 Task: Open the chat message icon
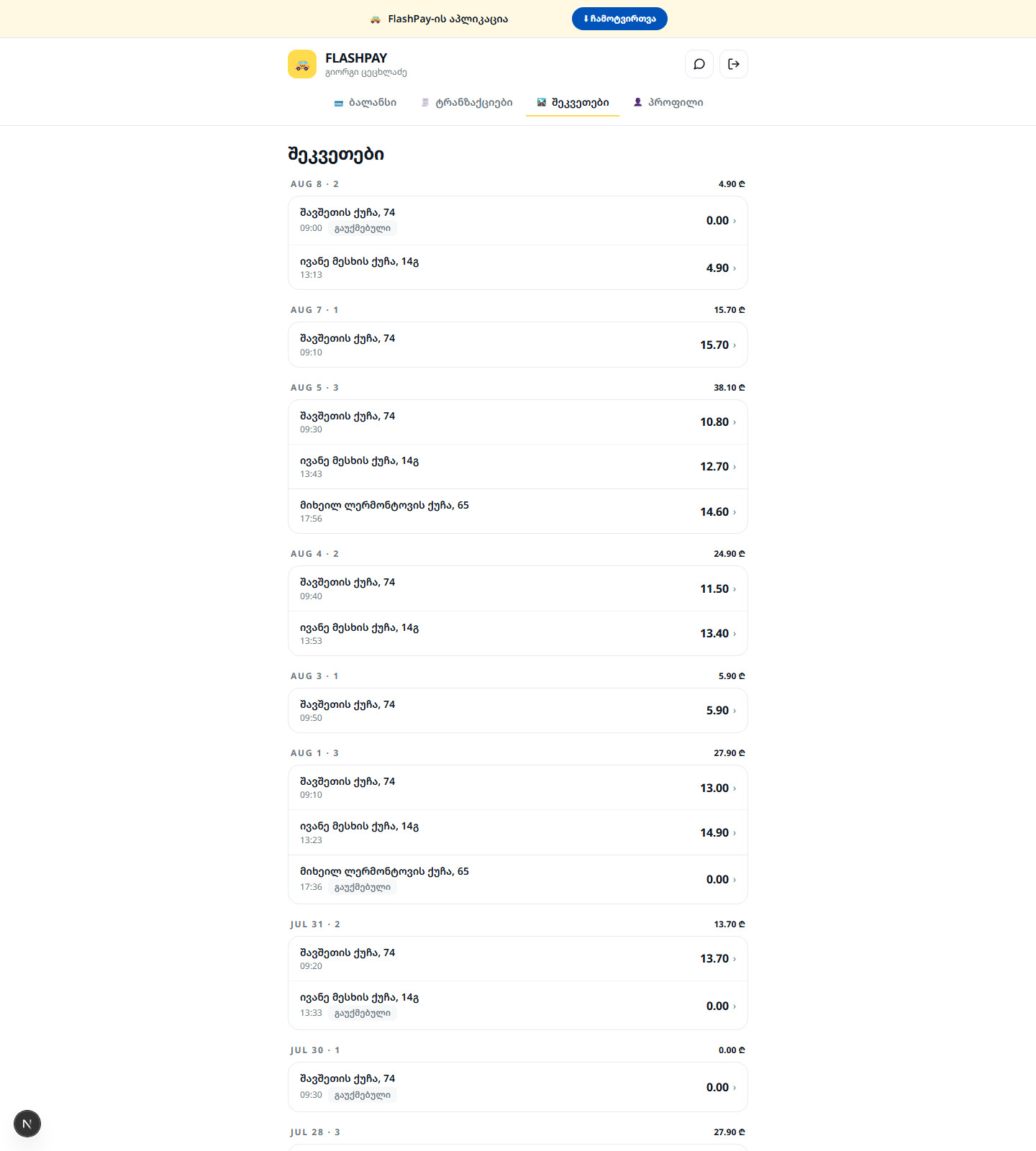point(699,64)
